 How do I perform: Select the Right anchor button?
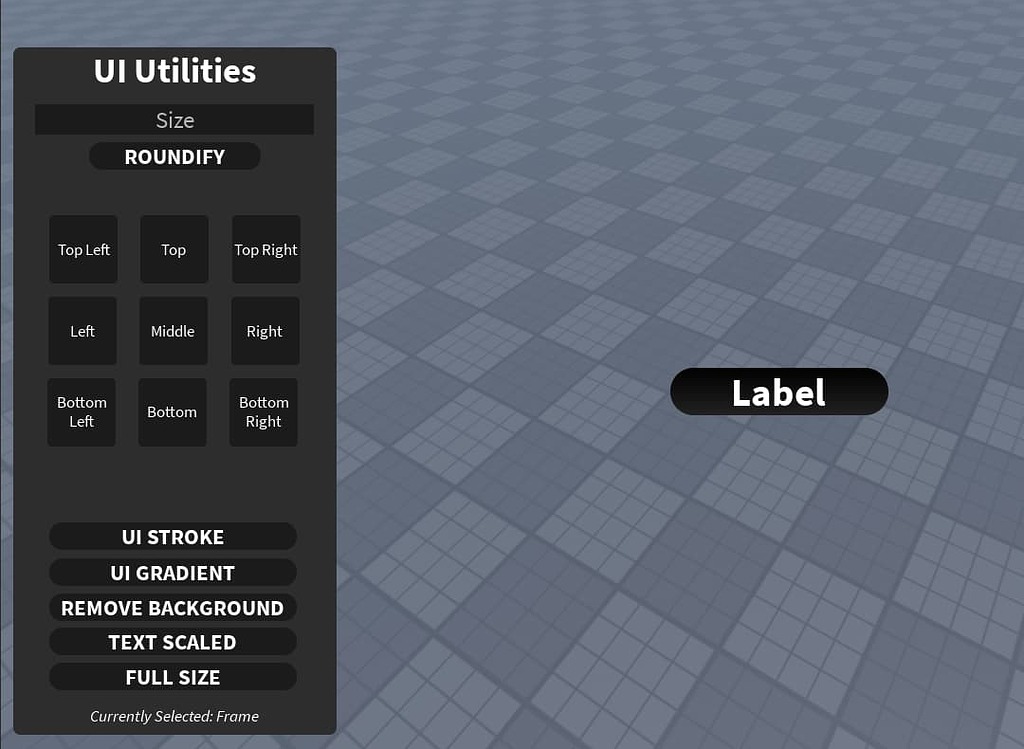pos(264,331)
